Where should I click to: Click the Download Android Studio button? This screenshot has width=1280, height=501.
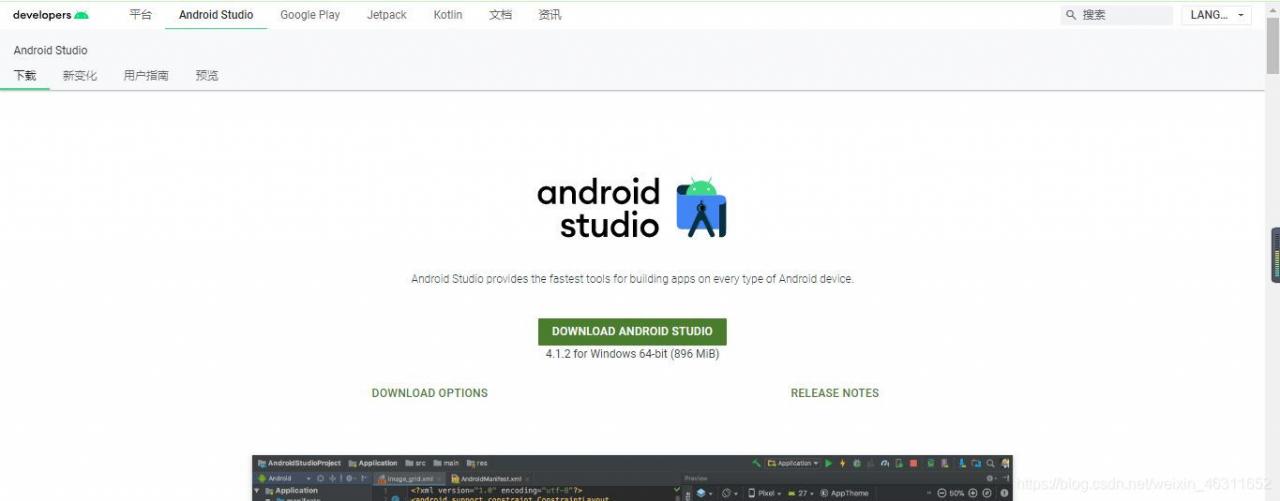(x=632, y=331)
